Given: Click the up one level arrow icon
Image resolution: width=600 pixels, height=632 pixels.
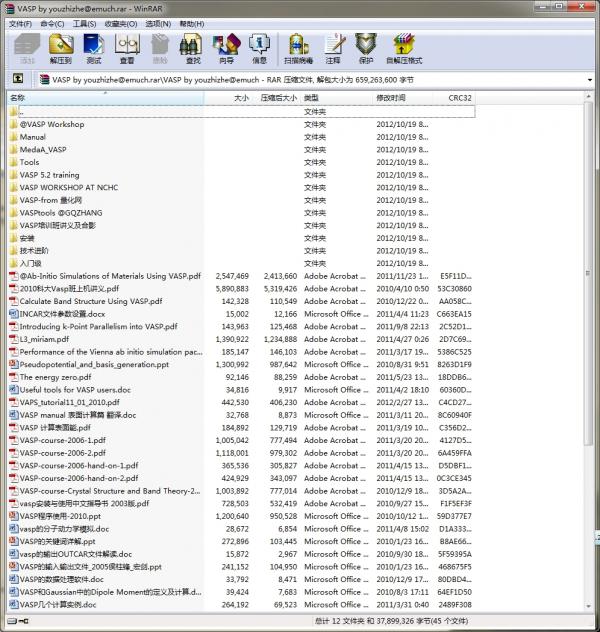Looking at the screenshot, I should point(18,79).
